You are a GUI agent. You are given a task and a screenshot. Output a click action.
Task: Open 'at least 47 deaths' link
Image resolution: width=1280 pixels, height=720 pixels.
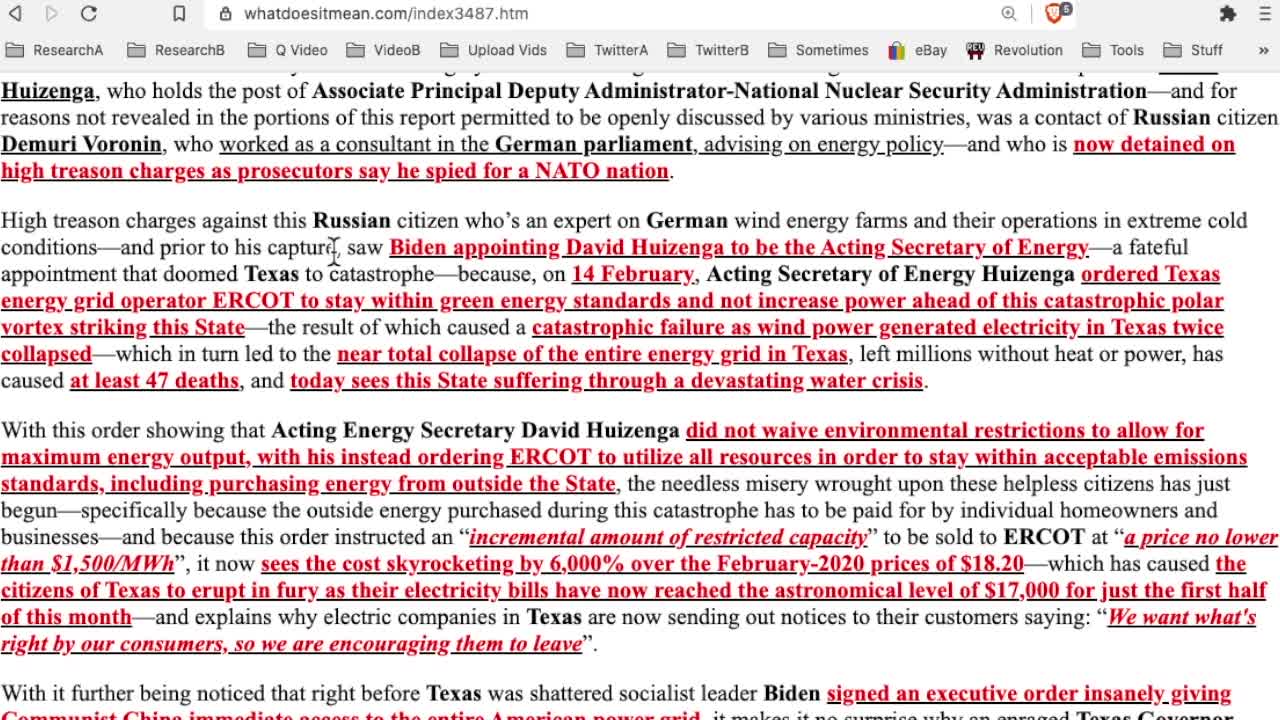click(x=154, y=381)
